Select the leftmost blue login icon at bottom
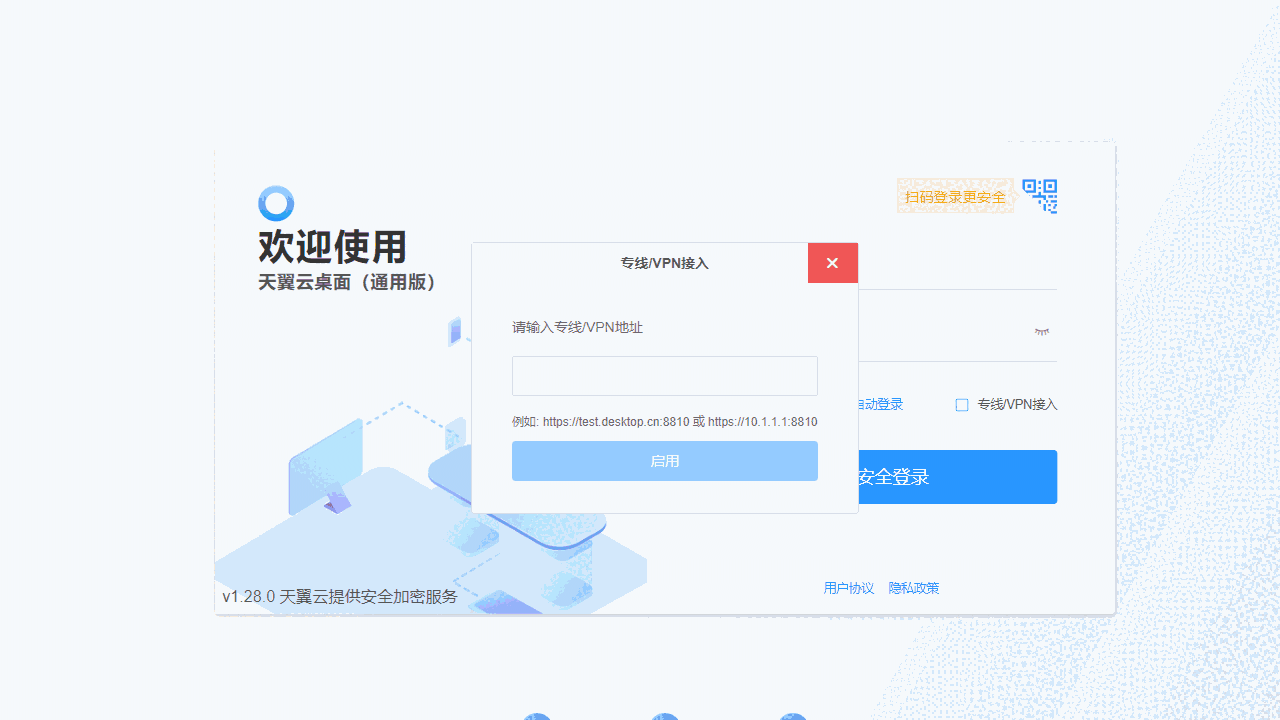Screen dimensions: 1280x720 click(536, 717)
